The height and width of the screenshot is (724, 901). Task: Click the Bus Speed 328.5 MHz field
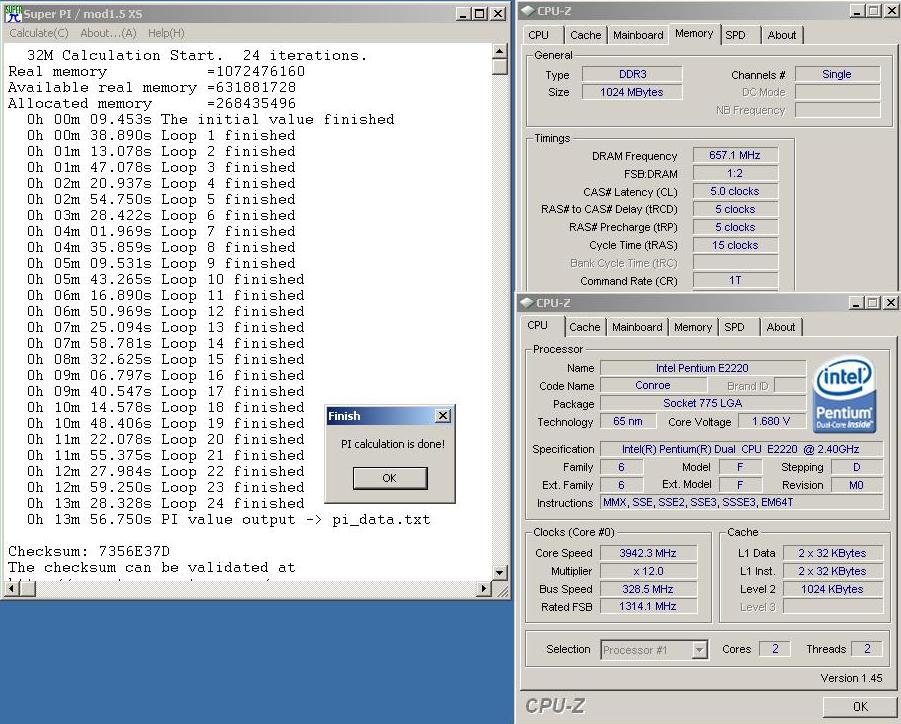point(648,589)
